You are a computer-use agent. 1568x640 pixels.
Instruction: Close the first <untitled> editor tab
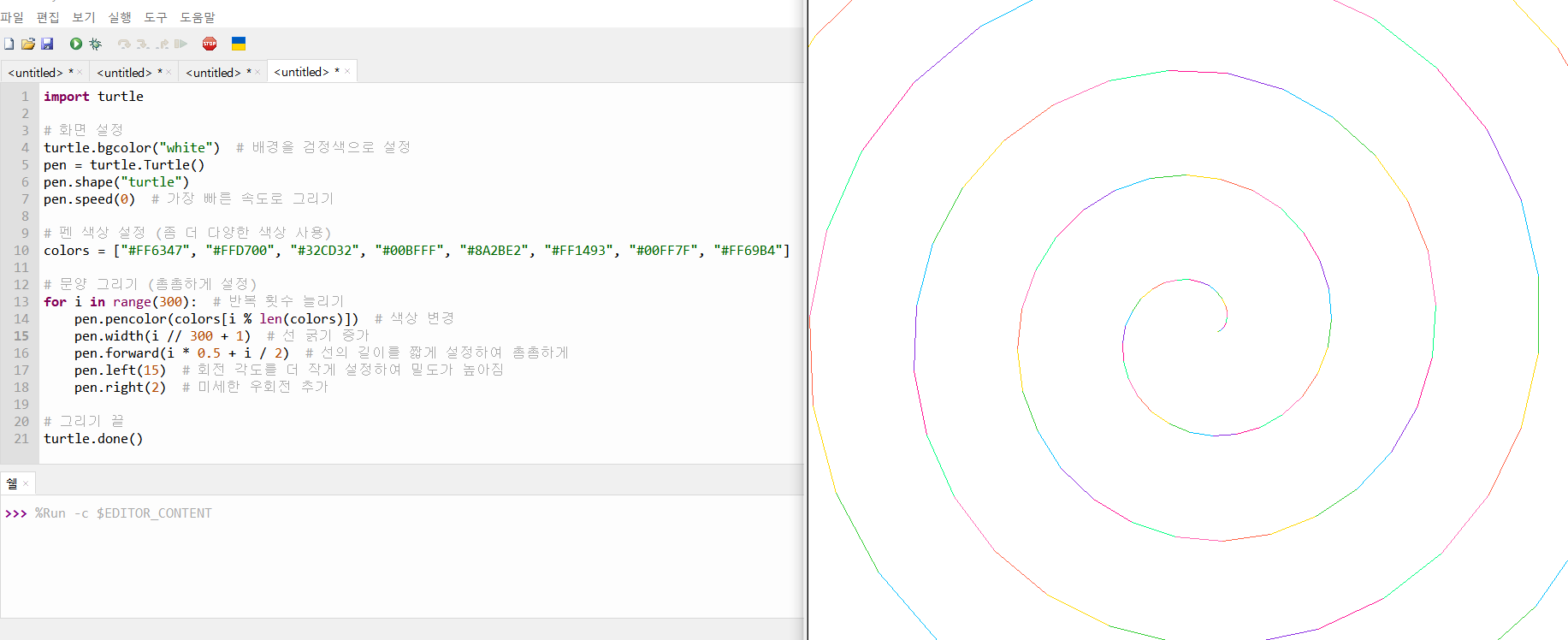80,73
